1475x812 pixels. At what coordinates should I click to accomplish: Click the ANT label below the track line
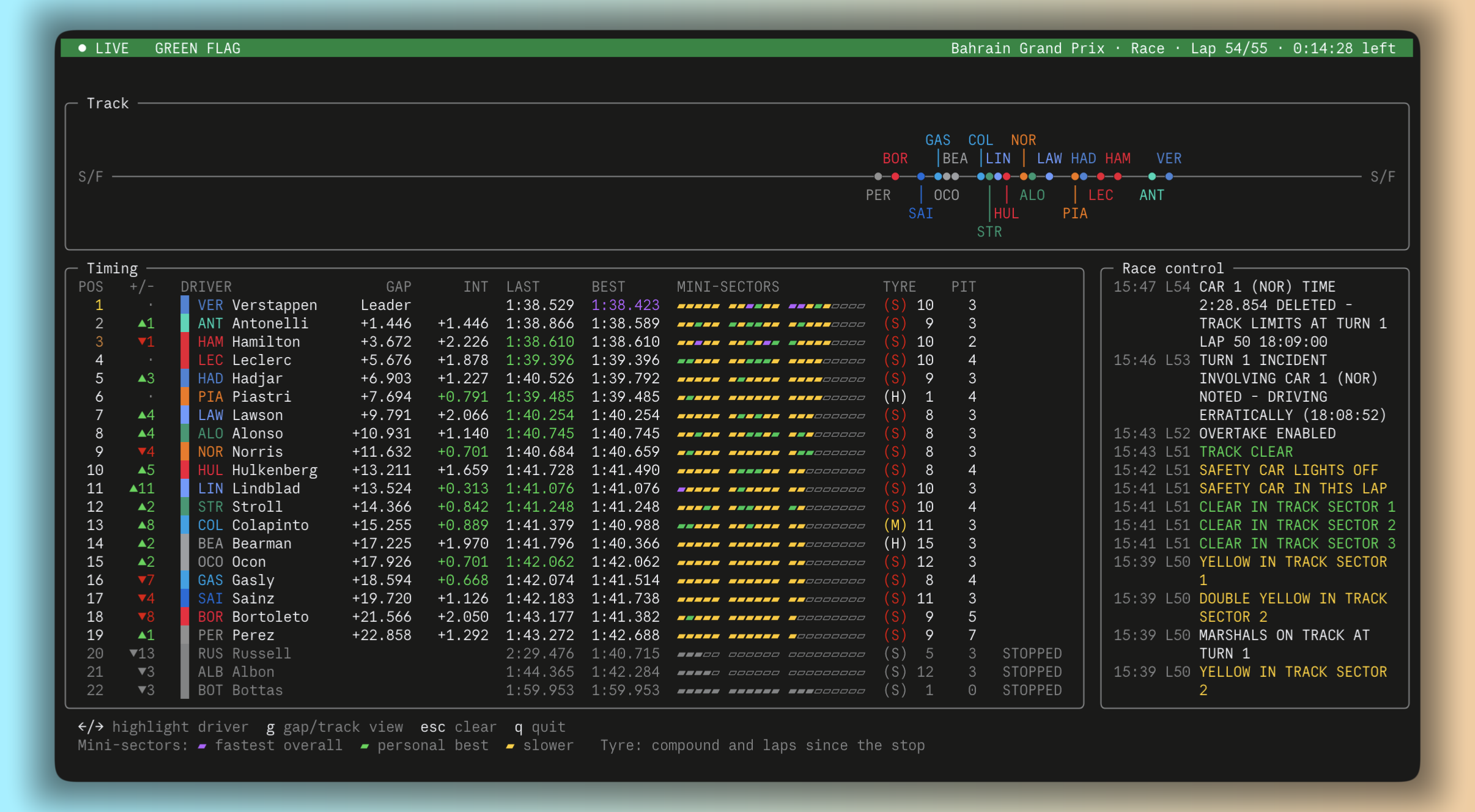[1152, 195]
